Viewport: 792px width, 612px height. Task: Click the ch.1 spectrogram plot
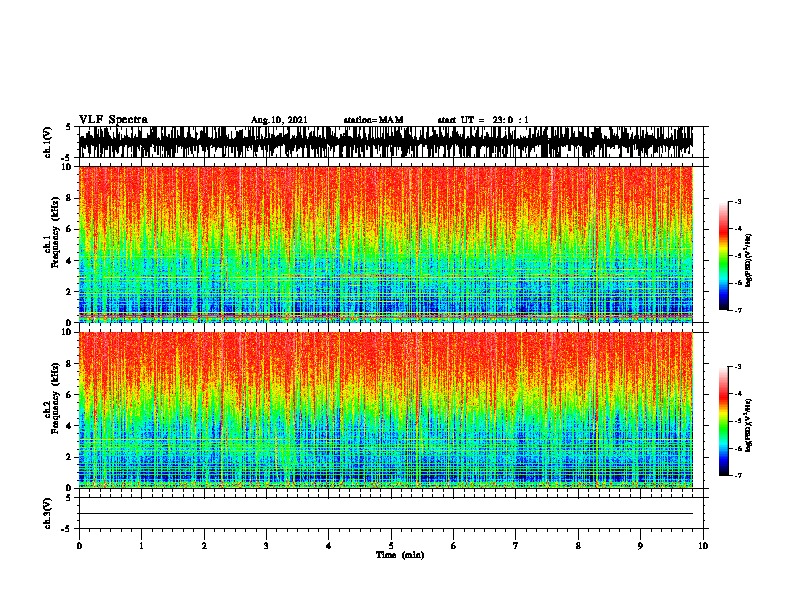point(386,244)
